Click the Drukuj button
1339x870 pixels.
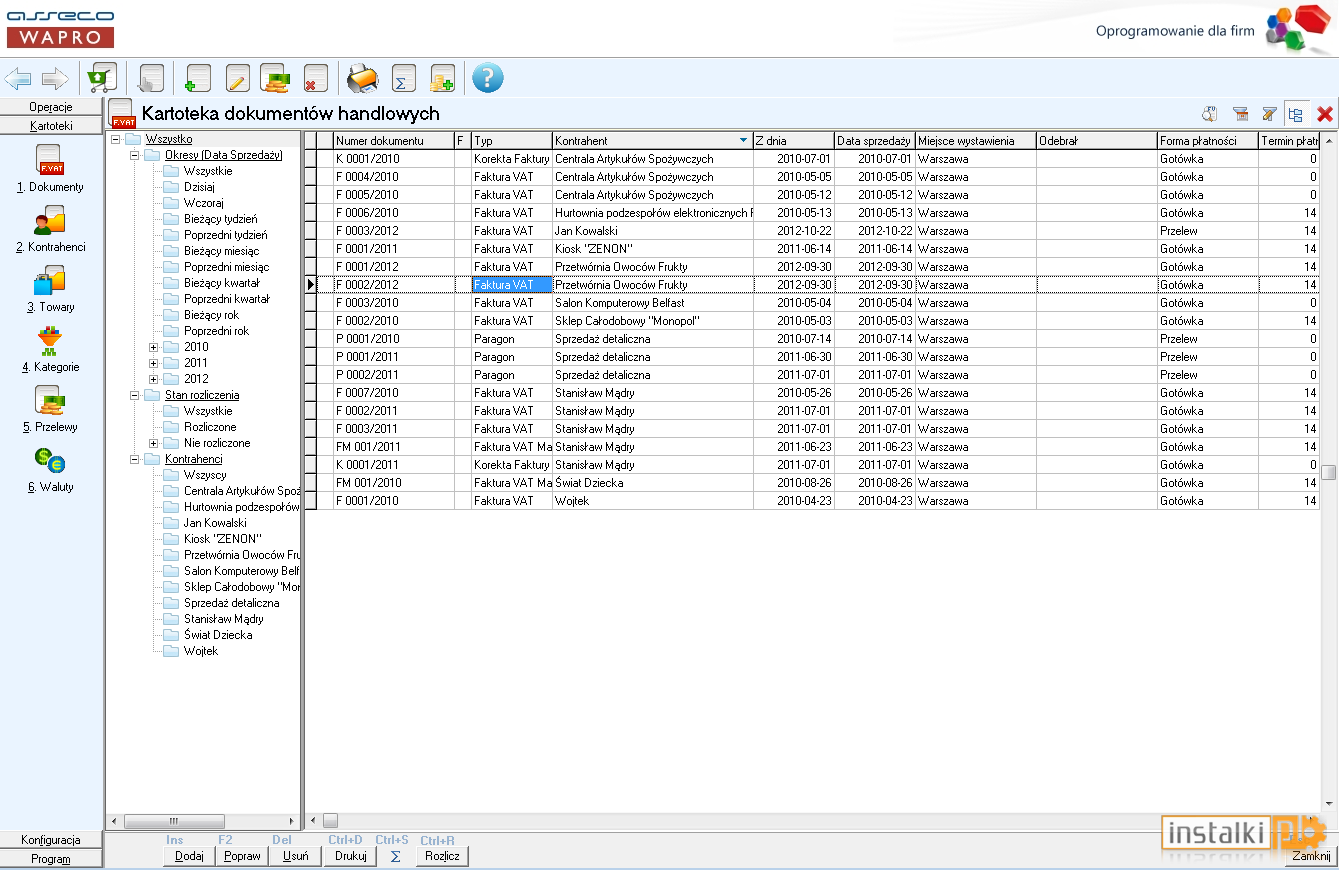point(349,856)
